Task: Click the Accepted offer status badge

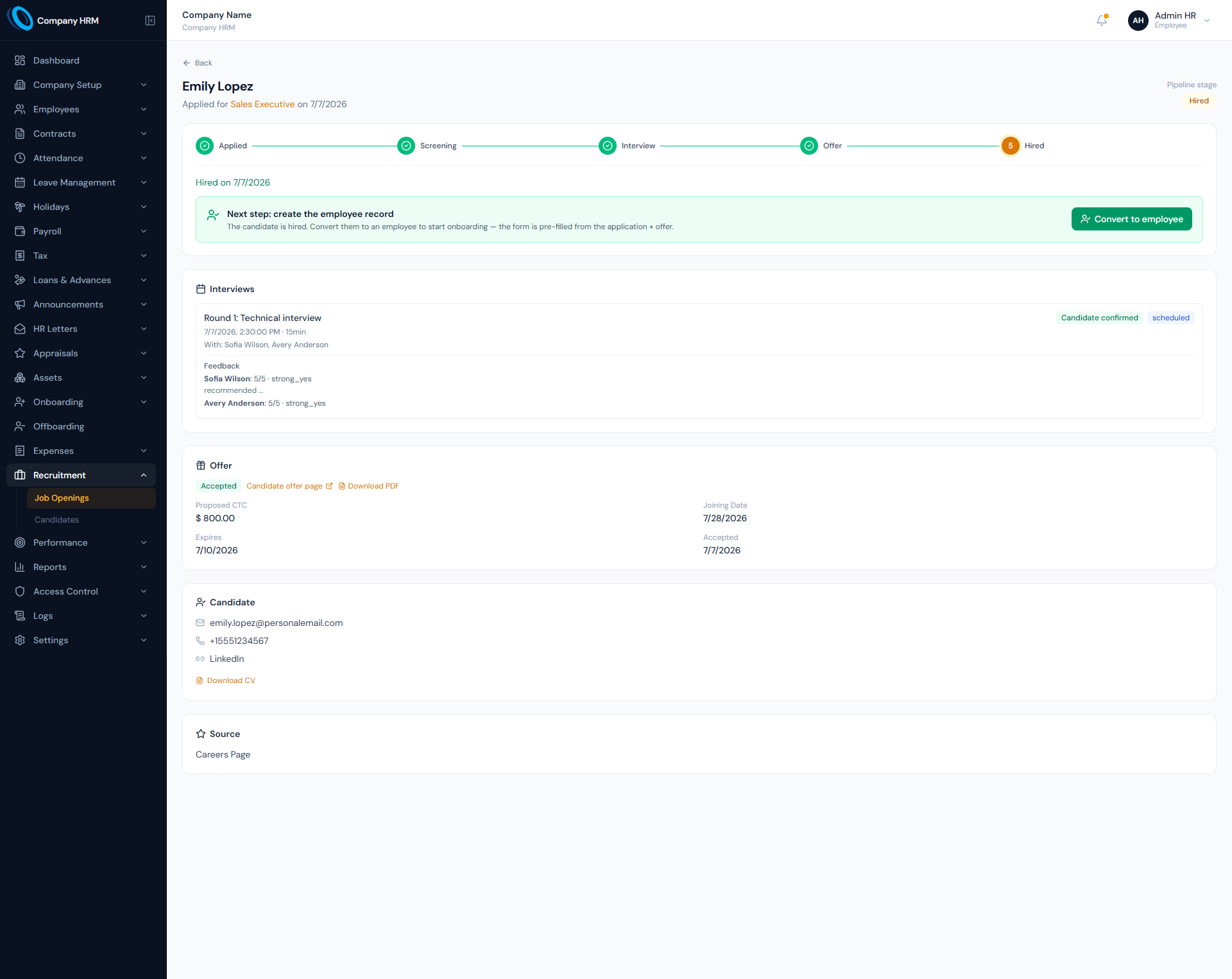Action: [218, 486]
